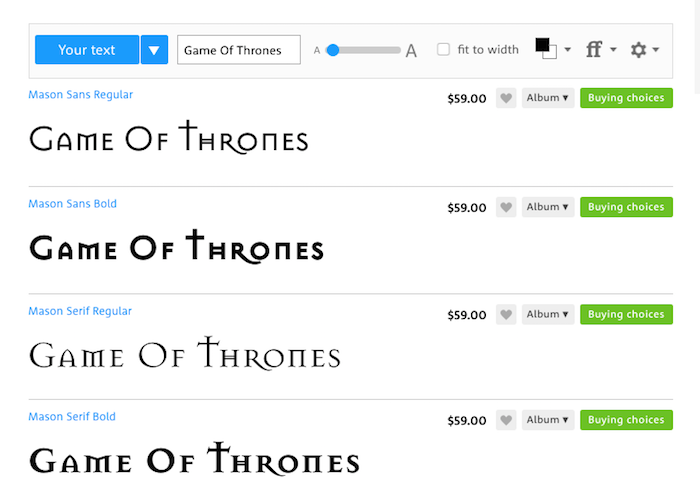Open Album dropdown for Mason Serif Bold

tap(548, 421)
